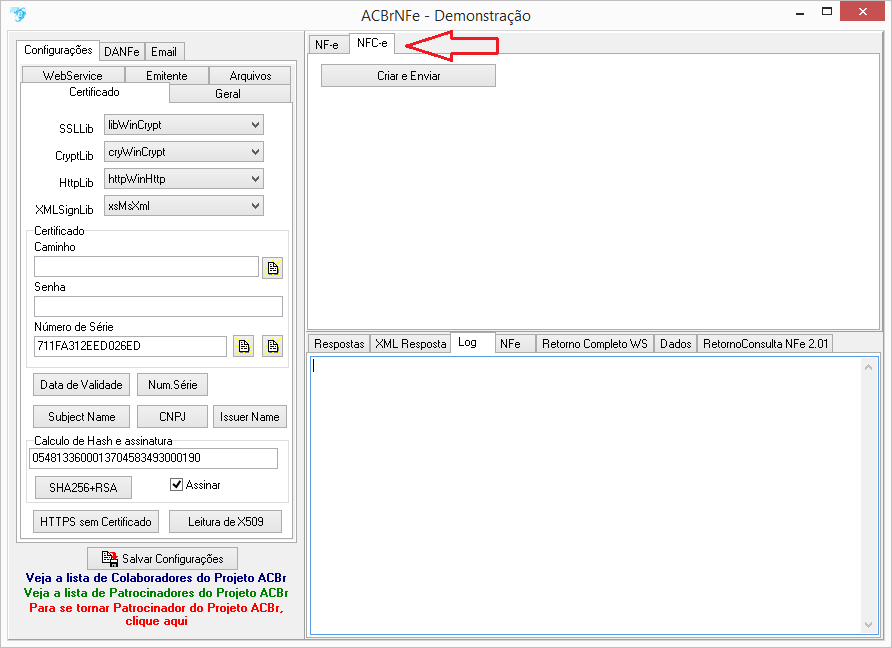
Task: Save settings with Salvar Configurações button
Action: tap(162, 559)
